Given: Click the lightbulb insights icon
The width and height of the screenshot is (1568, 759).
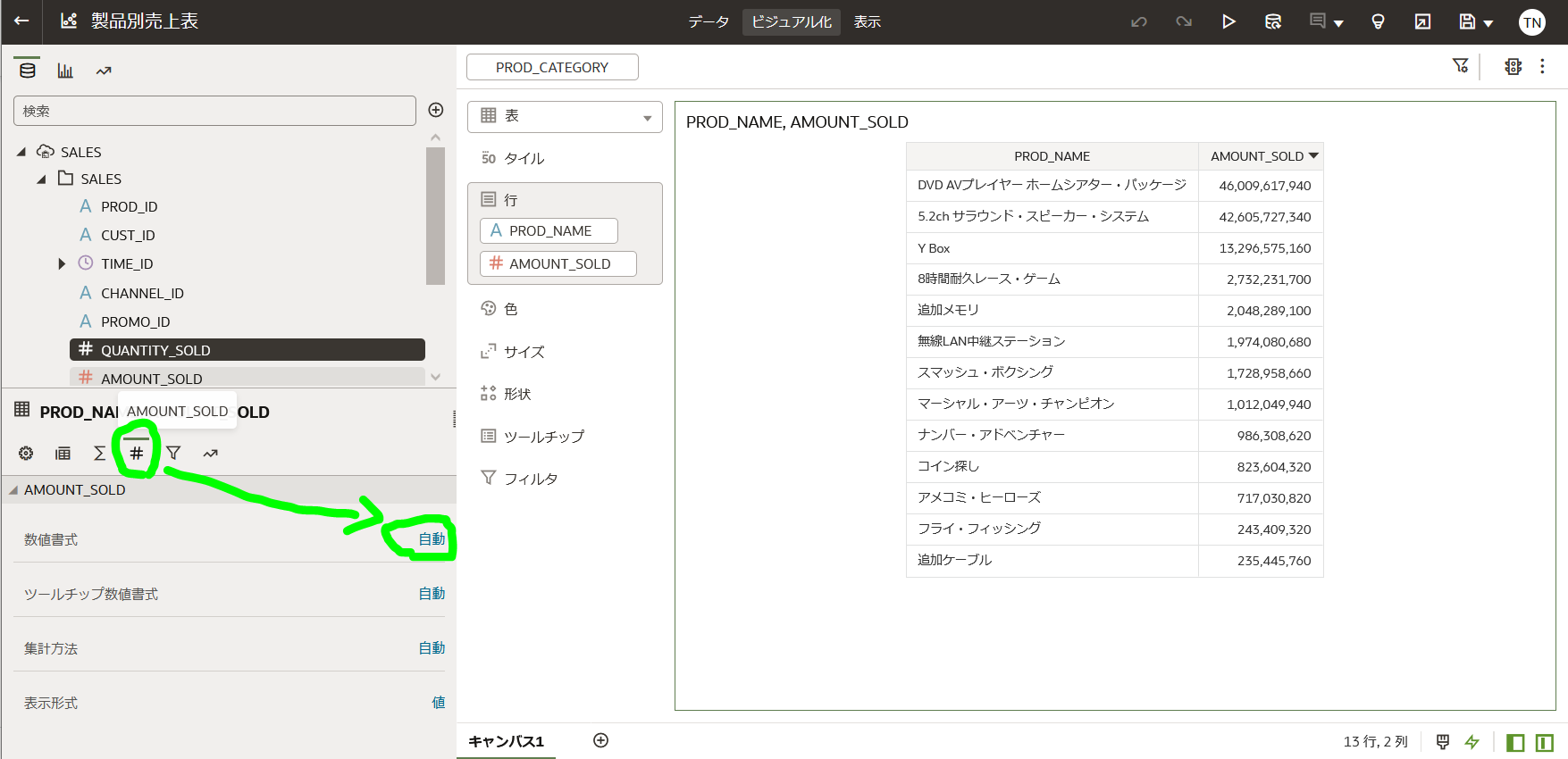Looking at the screenshot, I should [1378, 21].
